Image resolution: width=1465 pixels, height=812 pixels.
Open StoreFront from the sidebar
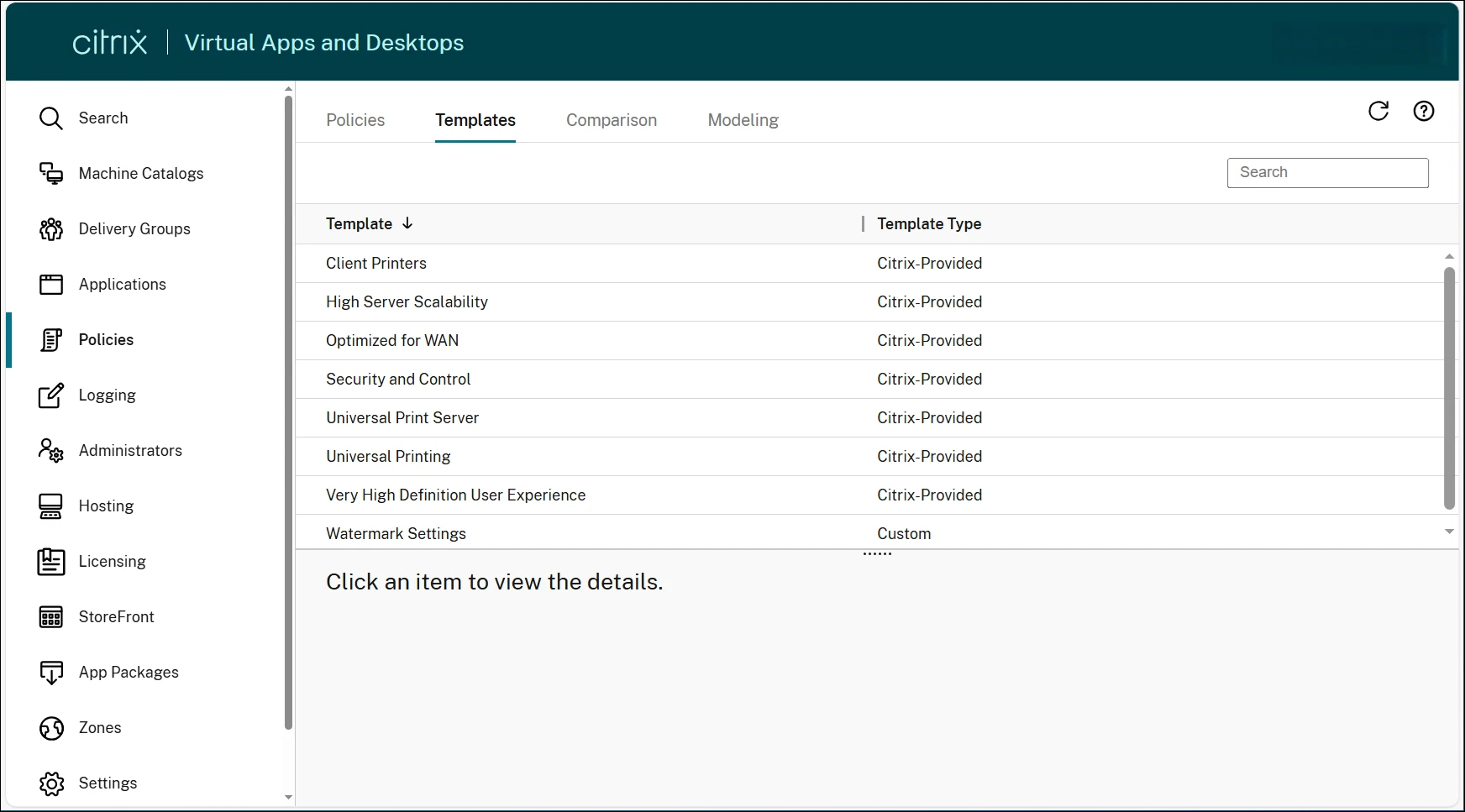[117, 617]
